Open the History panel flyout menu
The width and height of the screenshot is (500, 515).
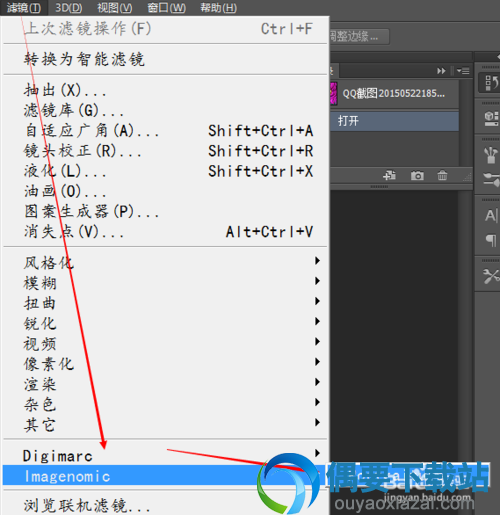[x=463, y=71]
